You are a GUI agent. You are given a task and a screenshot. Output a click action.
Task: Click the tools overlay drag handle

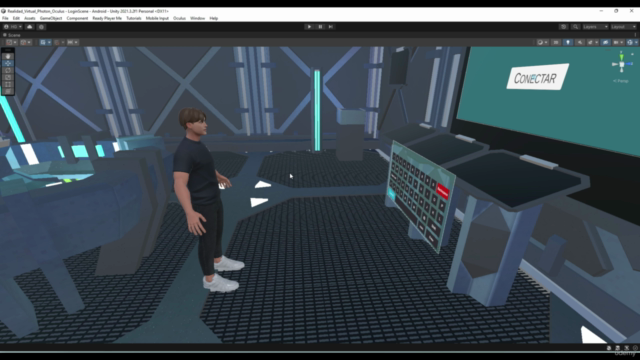point(8,50)
